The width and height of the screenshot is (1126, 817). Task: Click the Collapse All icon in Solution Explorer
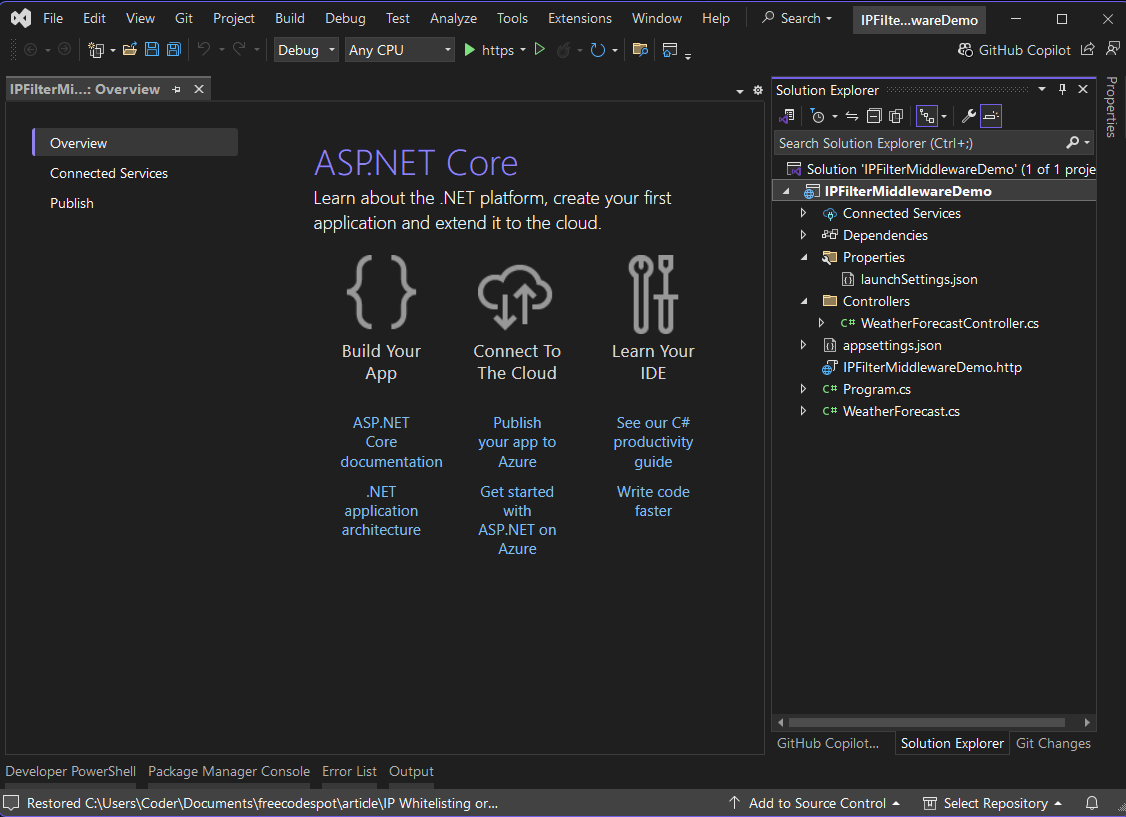click(x=873, y=116)
